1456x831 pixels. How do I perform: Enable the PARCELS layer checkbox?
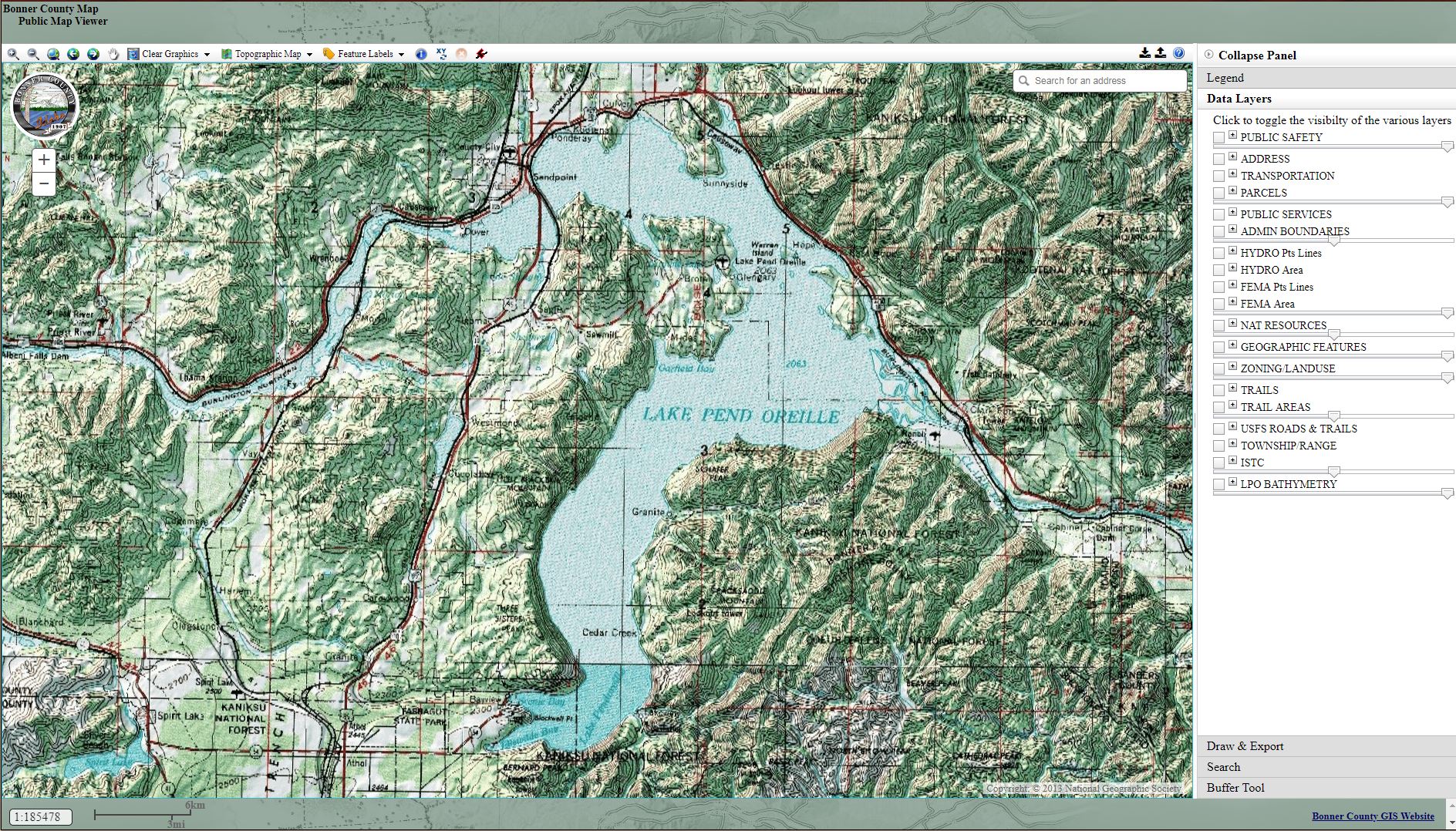tap(1218, 193)
